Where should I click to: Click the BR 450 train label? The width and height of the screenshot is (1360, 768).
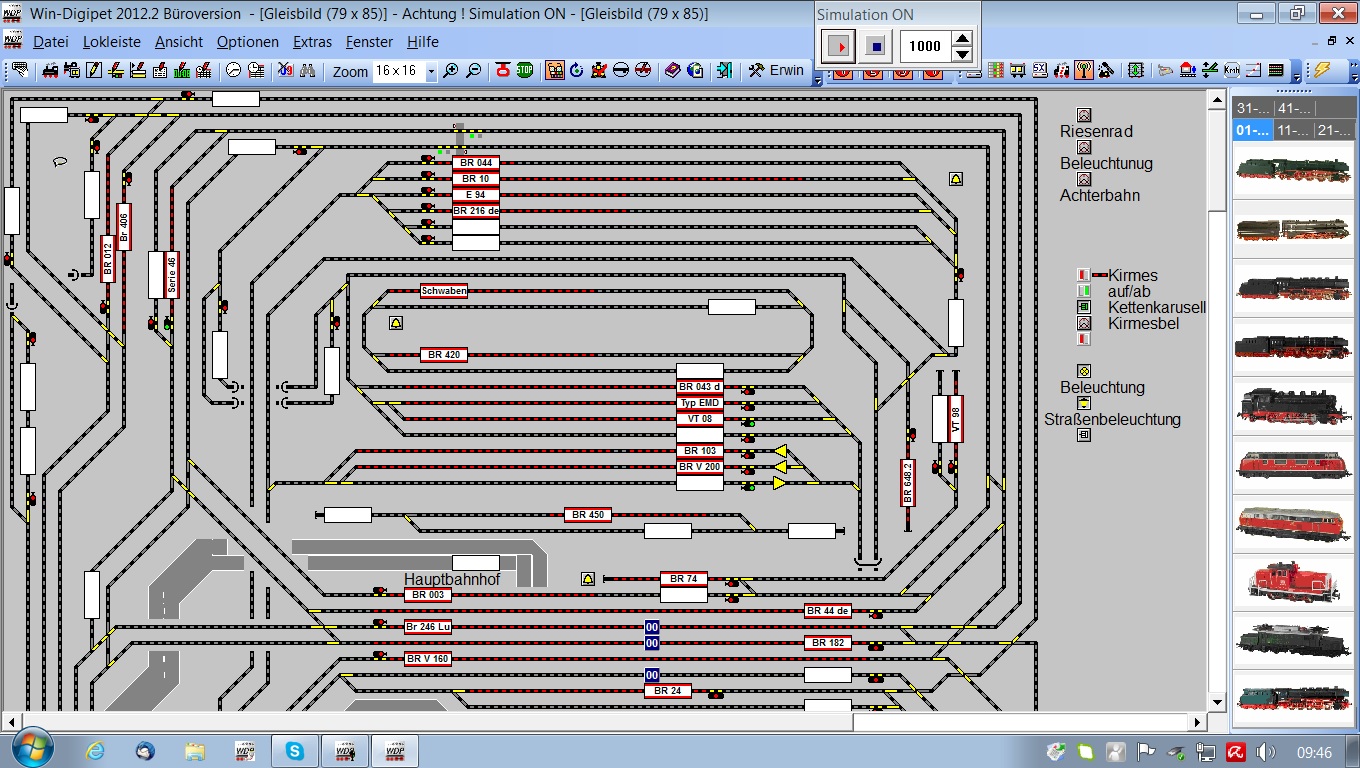point(587,515)
